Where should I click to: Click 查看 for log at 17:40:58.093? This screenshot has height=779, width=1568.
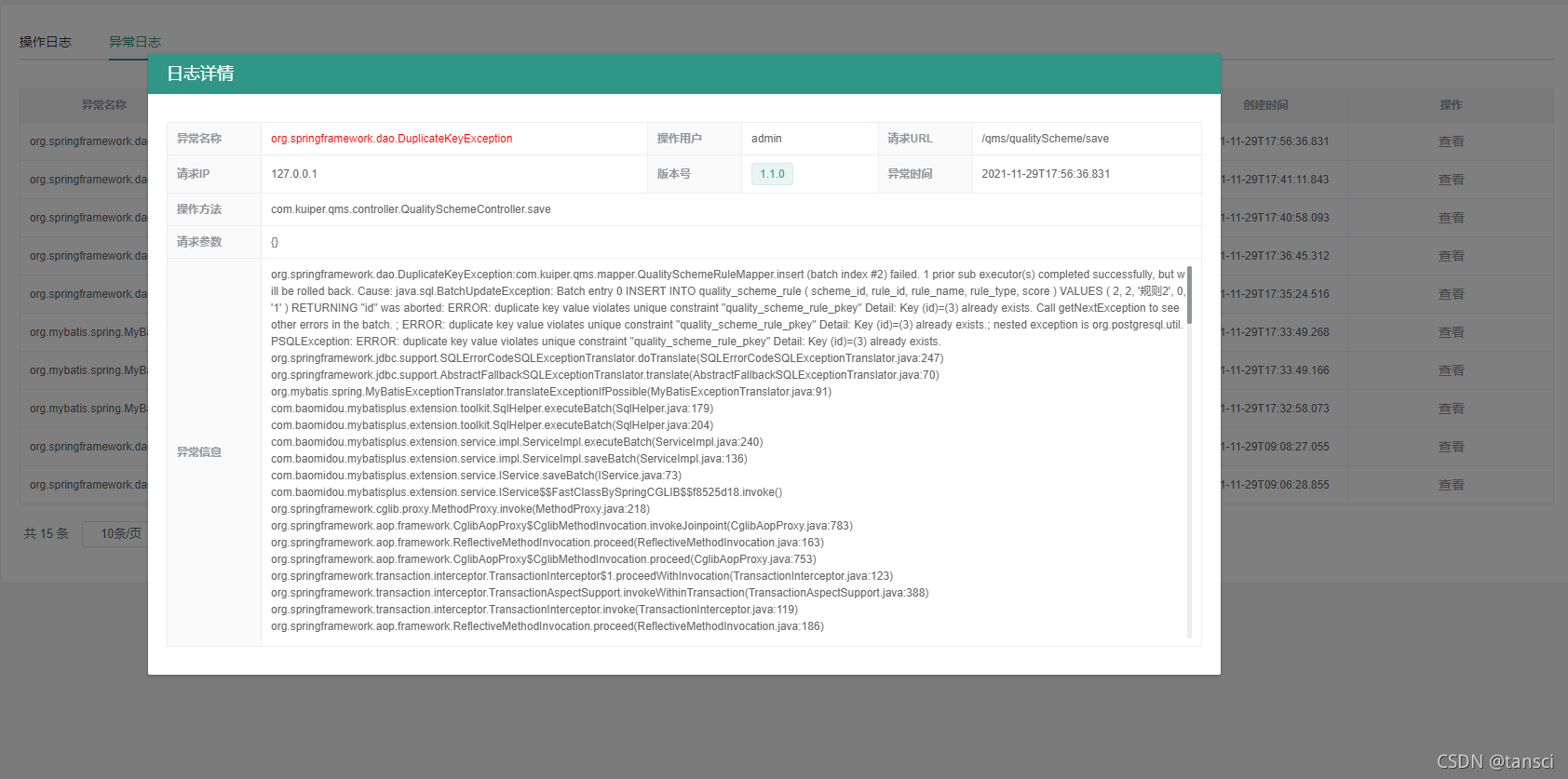pos(1451,218)
